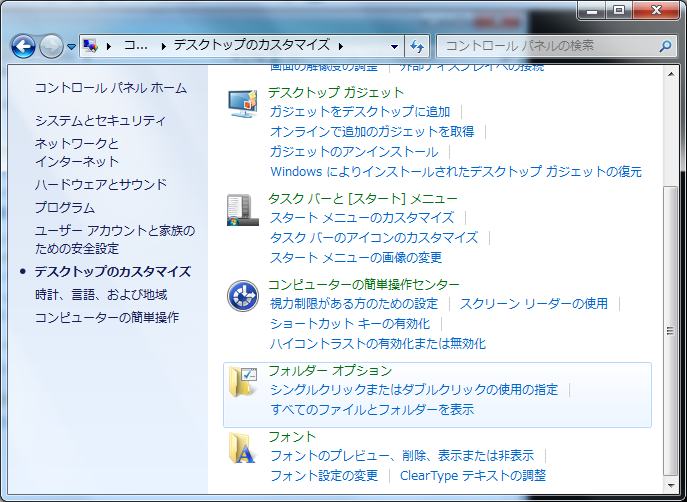Click the Forward navigation arrow button
This screenshot has width=687, height=502.
tap(51, 46)
